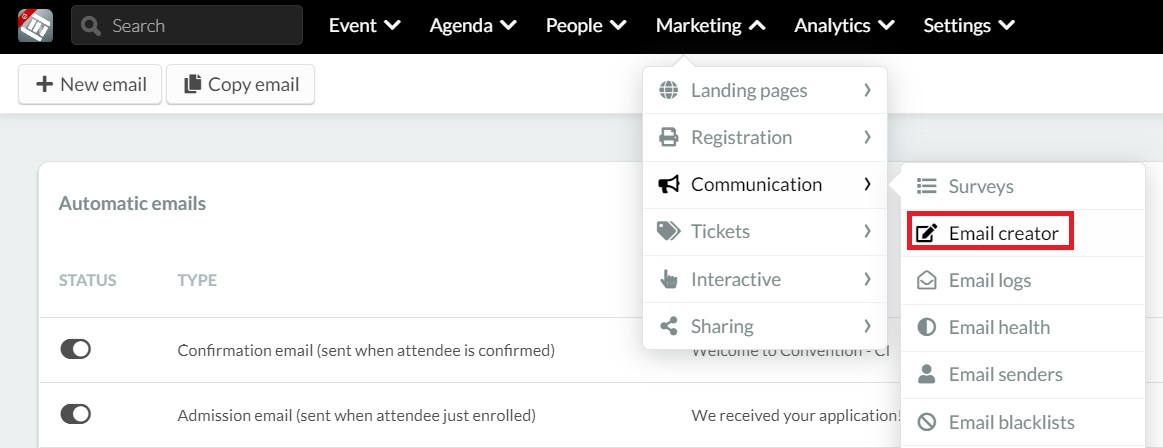Click the printer icon beside Registration
This screenshot has width=1163, height=448.
coord(668,137)
